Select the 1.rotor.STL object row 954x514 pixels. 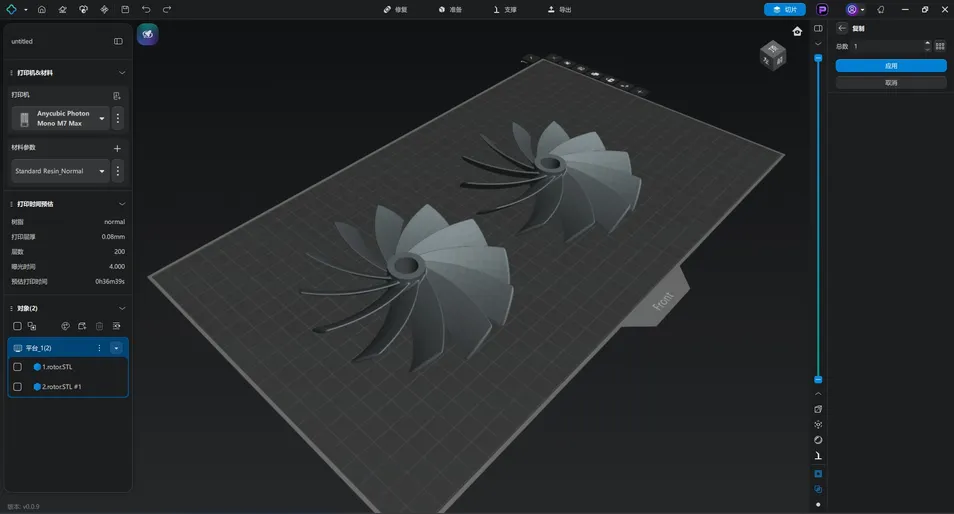(68, 367)
